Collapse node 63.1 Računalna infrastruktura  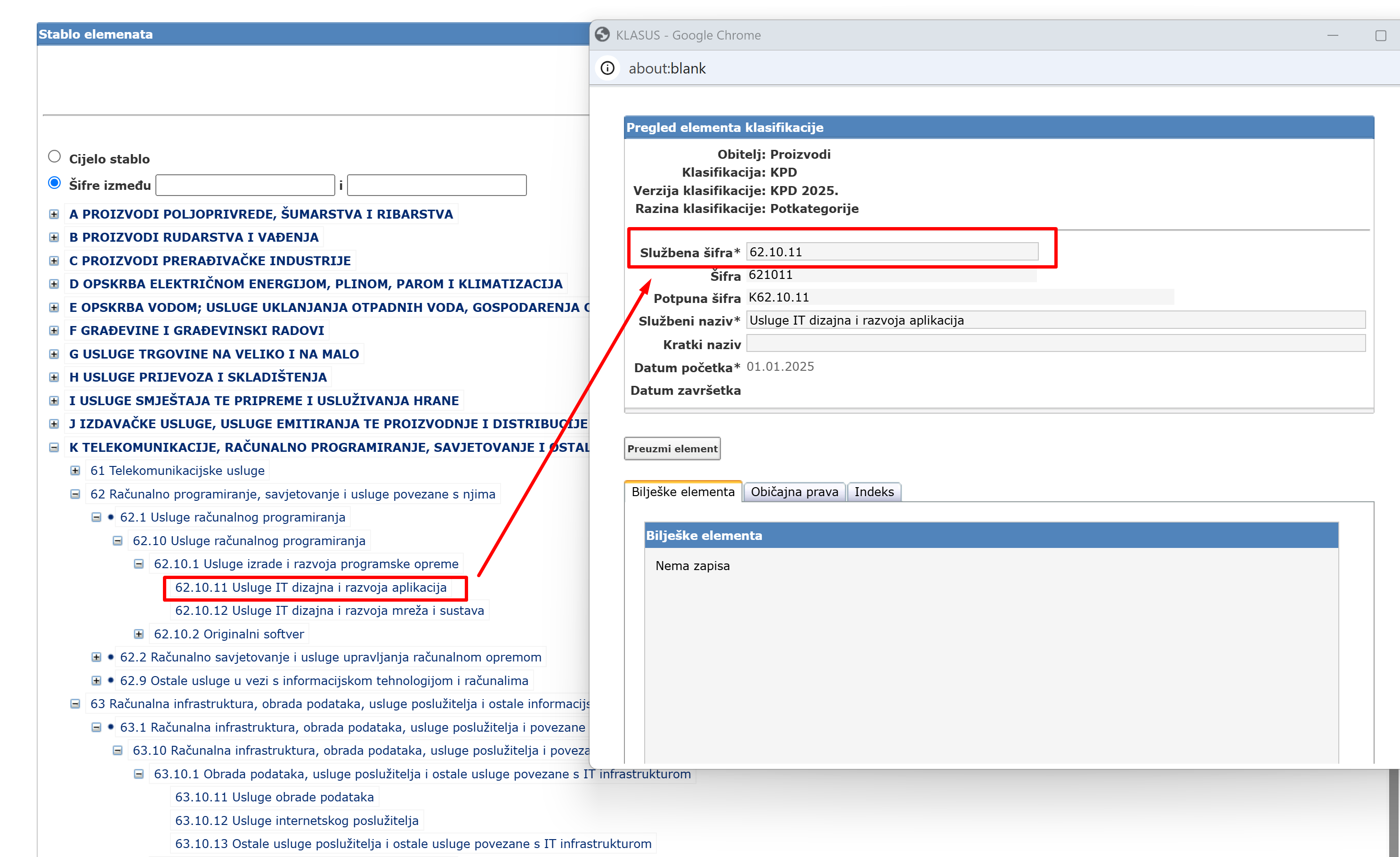[97, 727]
